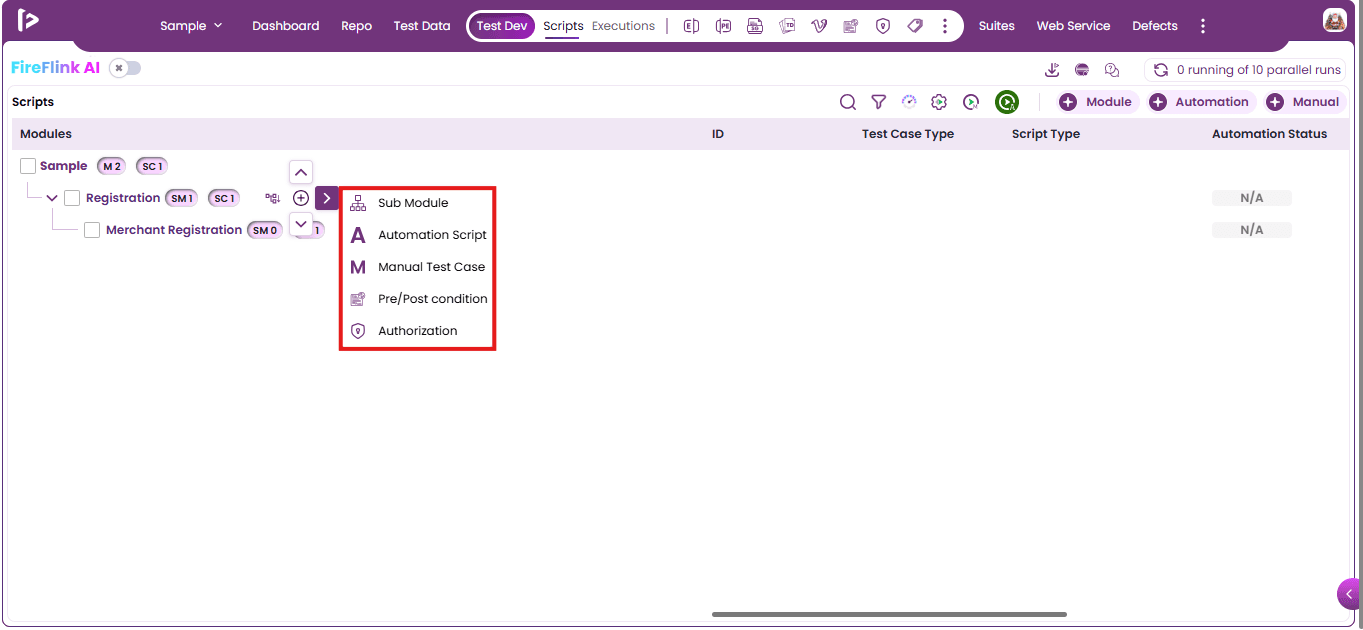
Task: Open kebab menu after Defects
Action: pos(1203,26)
